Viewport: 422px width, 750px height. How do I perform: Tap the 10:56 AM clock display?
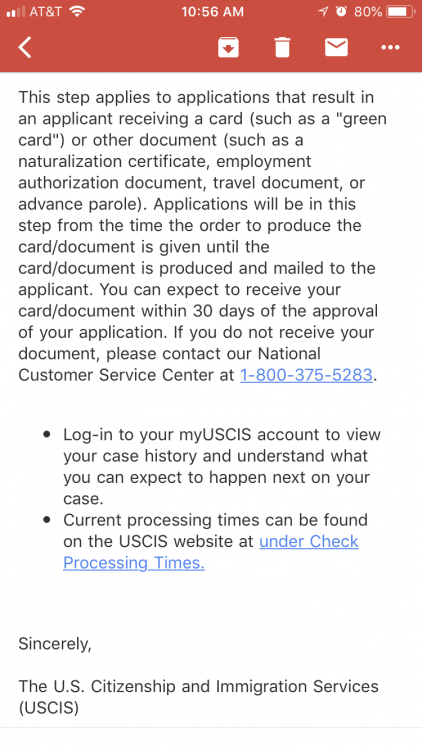pyautogui.click(x=212, y=11)
